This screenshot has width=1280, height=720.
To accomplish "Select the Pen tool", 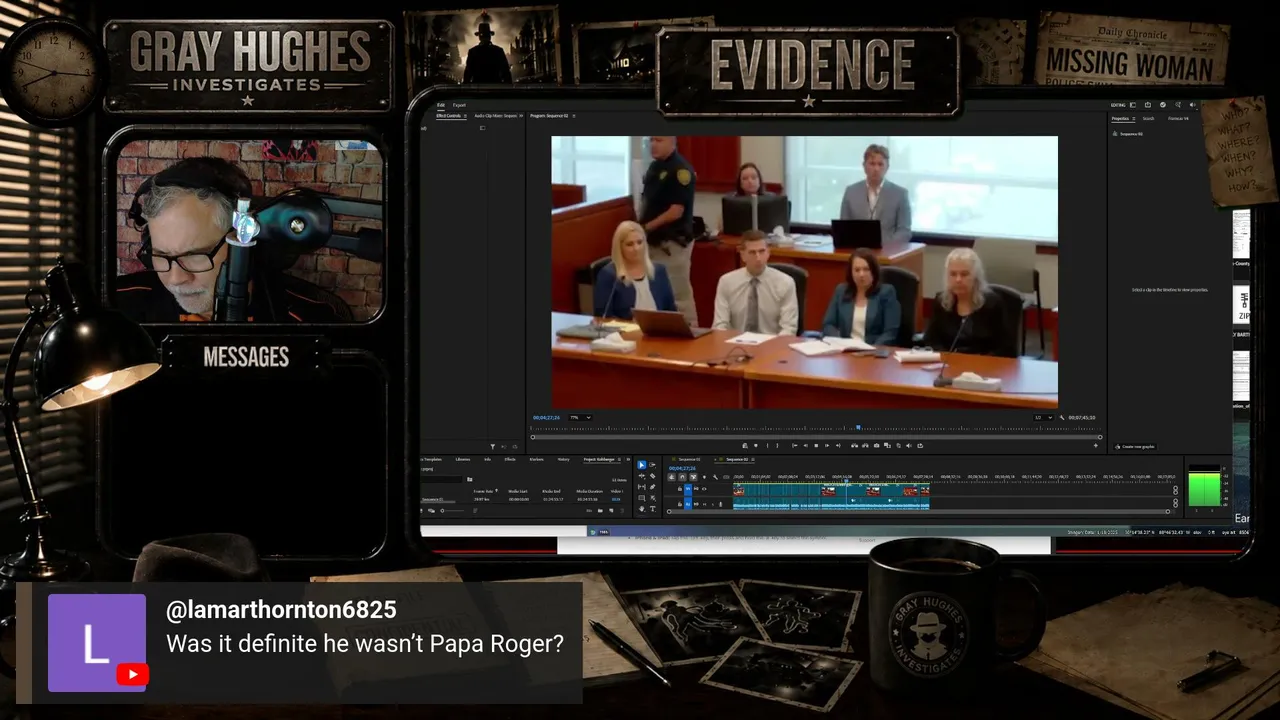I will pos(653,487).
